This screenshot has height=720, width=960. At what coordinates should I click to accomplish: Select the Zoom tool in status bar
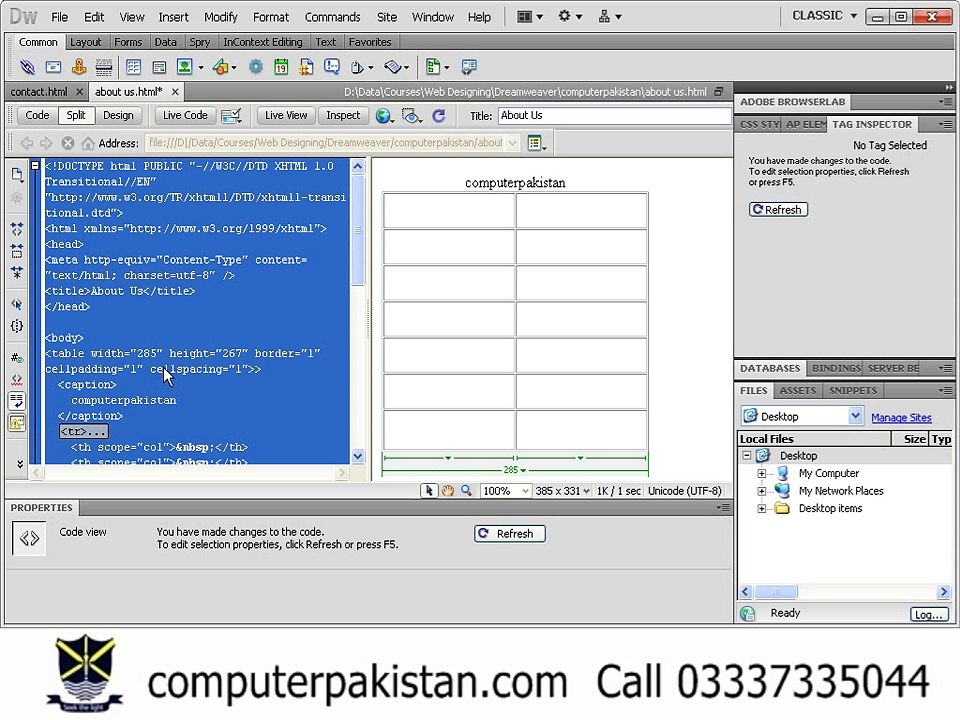(x=467, y=491)
